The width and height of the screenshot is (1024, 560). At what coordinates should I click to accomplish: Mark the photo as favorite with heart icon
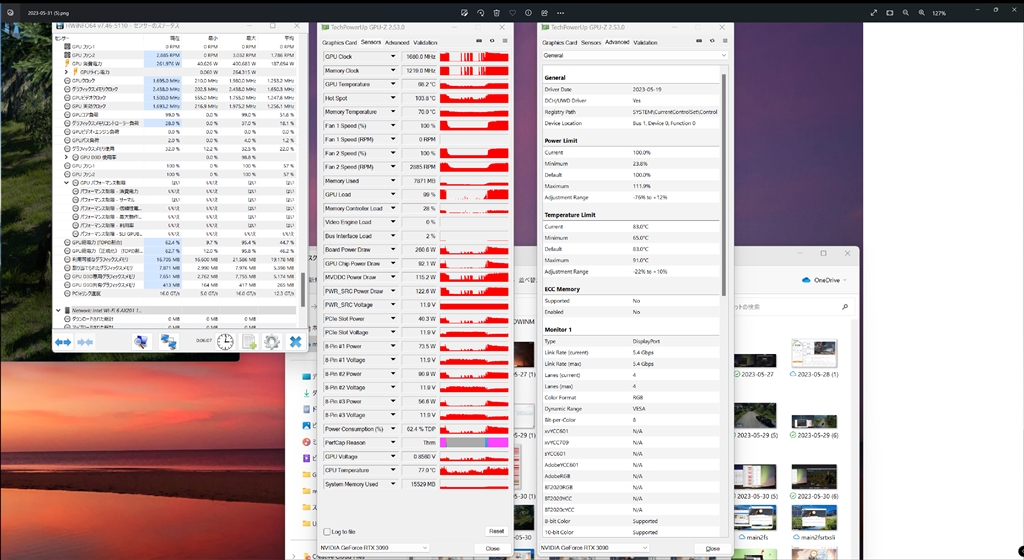(x=512, y=12)
